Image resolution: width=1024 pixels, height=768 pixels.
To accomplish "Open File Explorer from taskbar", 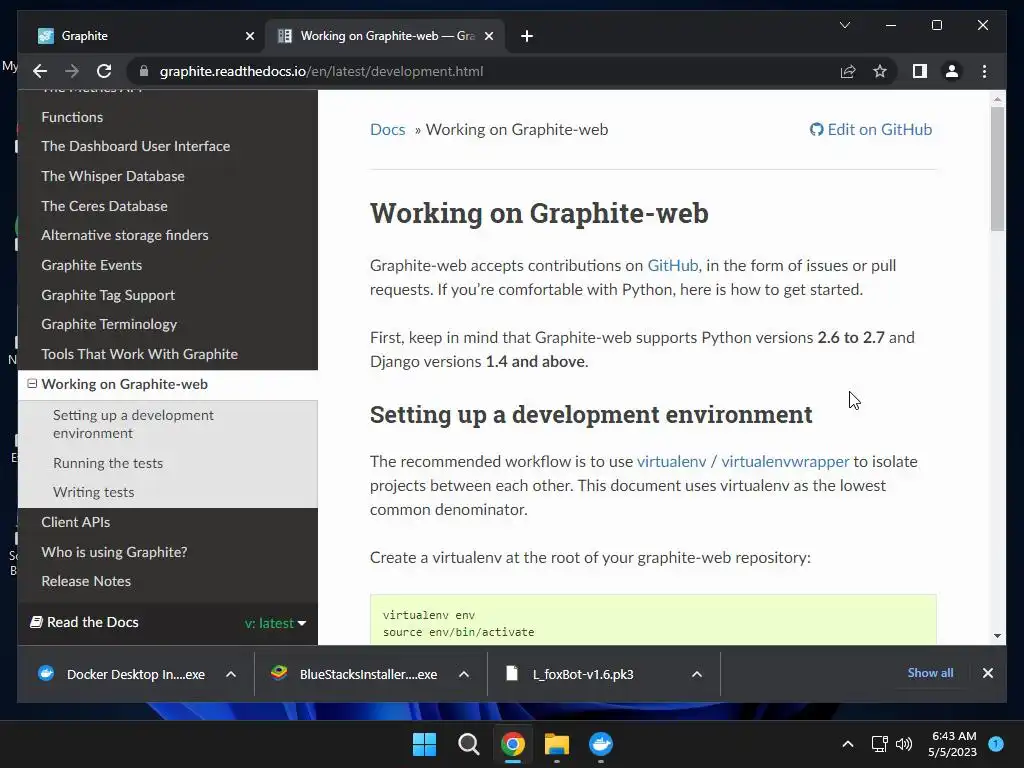I will [x=556, y=744].
